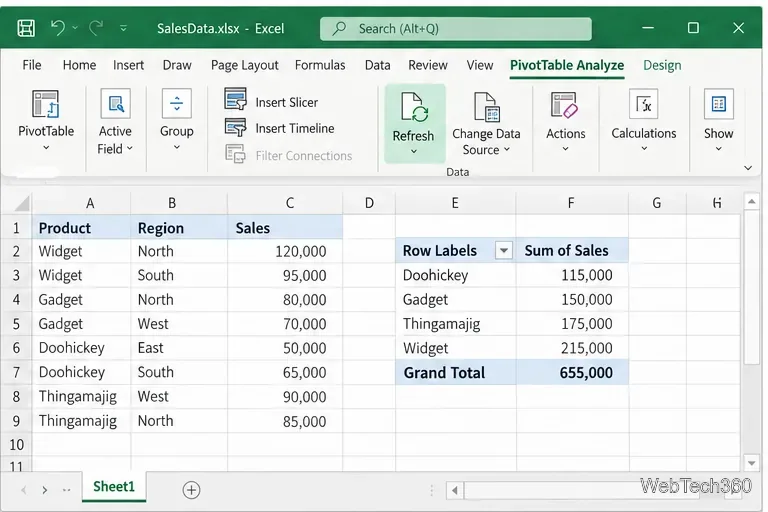This screenshot has height=512, width=768.
Task: Select column A header
Action: pyautogui.click(x=90, y=203)
